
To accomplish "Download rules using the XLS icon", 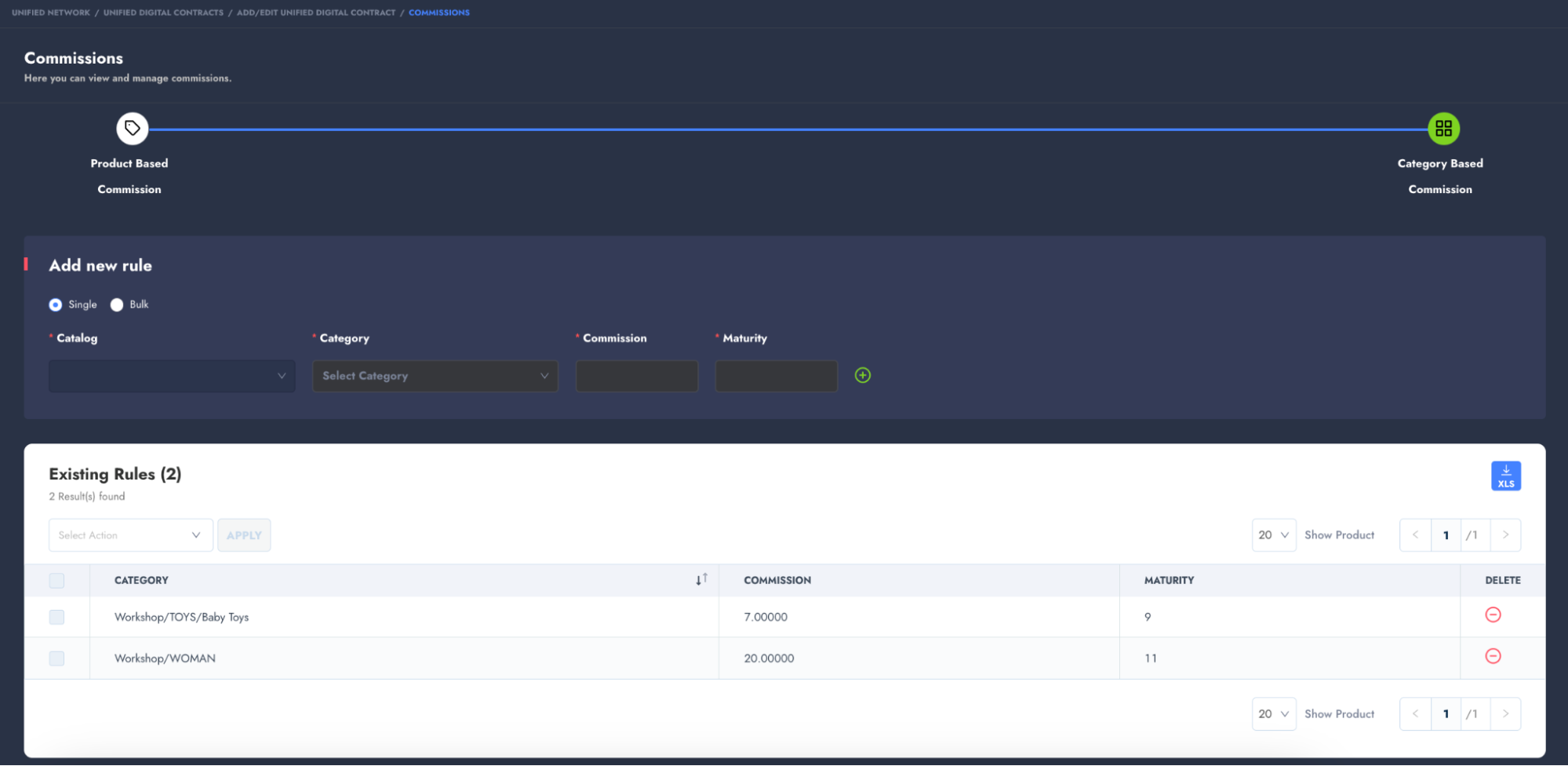I will (x=1504, y=476).
